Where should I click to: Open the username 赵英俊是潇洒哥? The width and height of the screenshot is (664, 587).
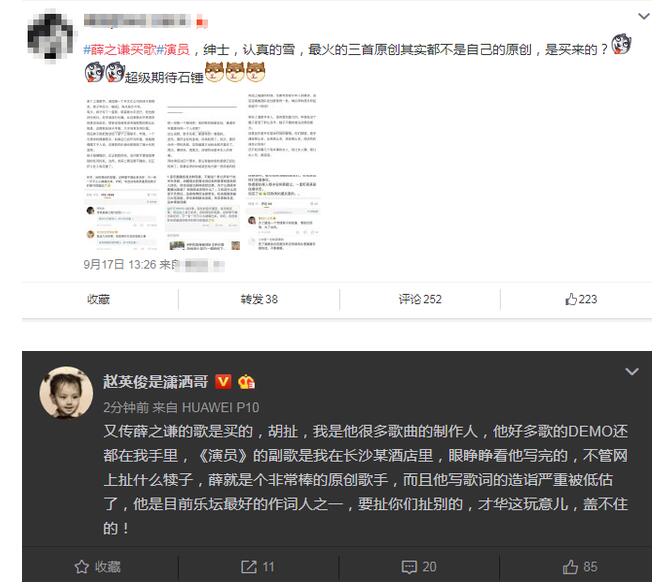pos(156,382)
